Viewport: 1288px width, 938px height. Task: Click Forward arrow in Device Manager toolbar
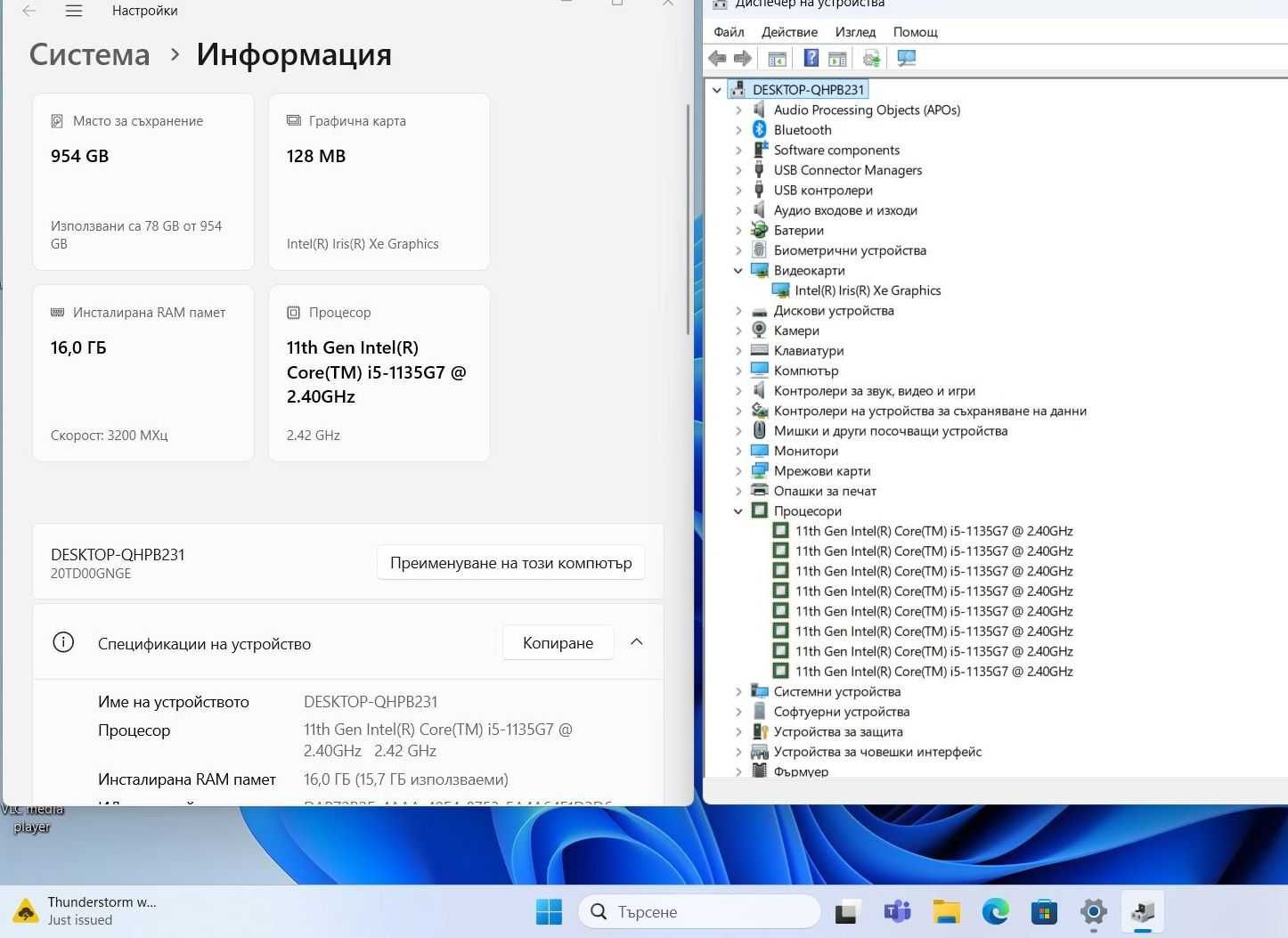[743, 59]
